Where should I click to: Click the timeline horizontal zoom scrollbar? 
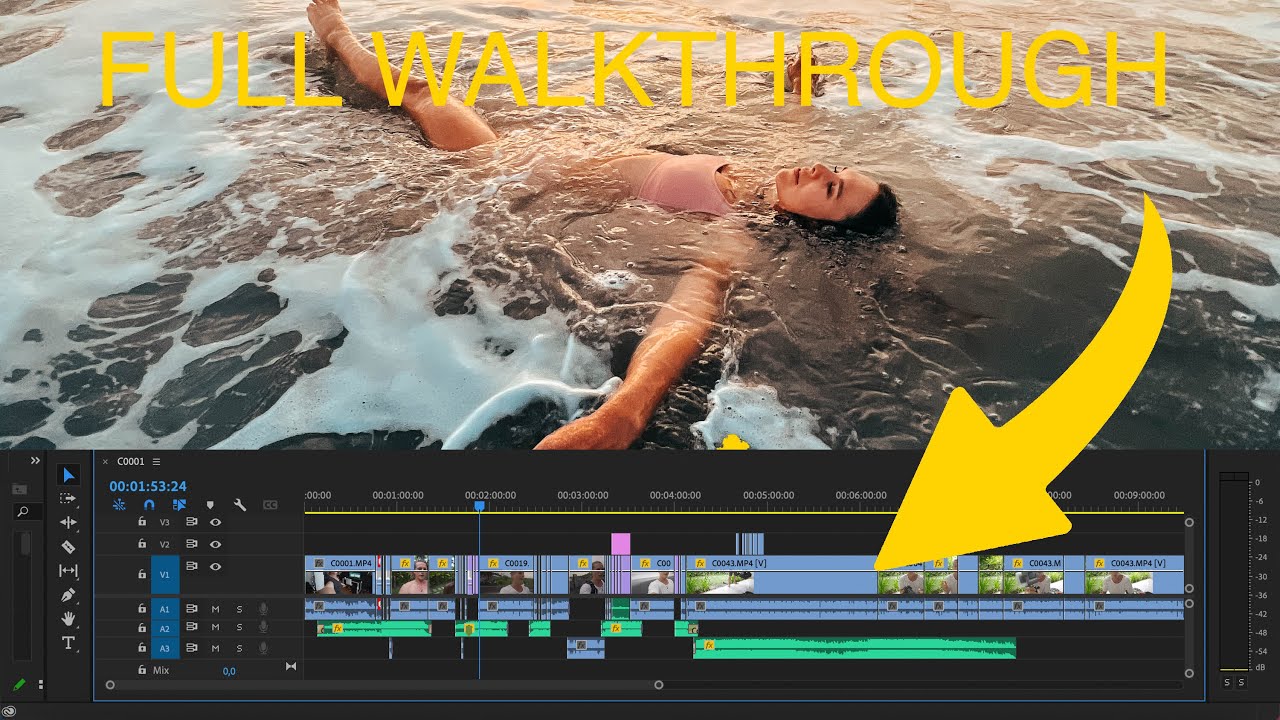point(384,685)
